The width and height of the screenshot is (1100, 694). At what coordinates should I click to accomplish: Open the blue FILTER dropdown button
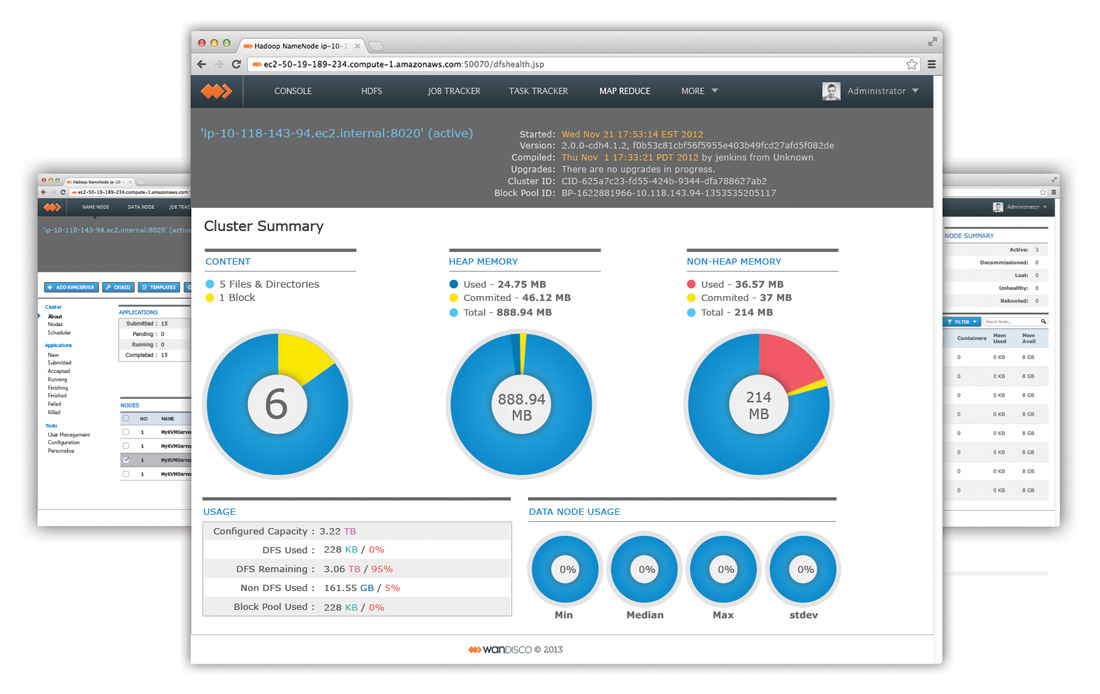(x=961, y=321)
